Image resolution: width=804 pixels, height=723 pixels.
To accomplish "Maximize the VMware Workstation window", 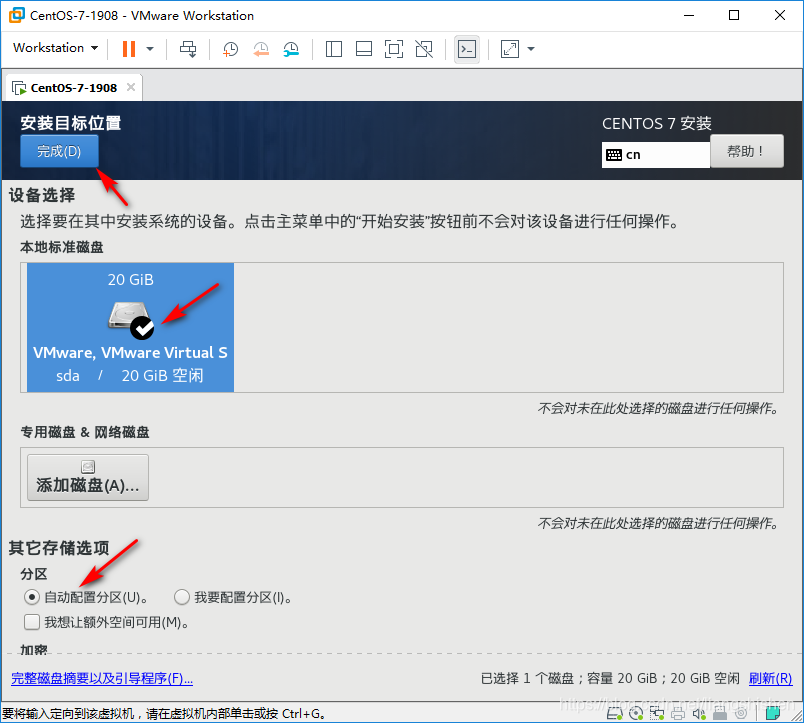I will pos(734,15).
